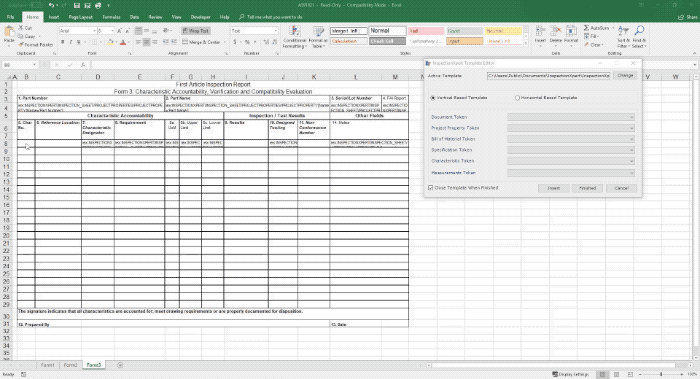The height and width of the screenshot is (379, 700).
Task: Click the zoom slider in status bar
Action: [661, 374]
